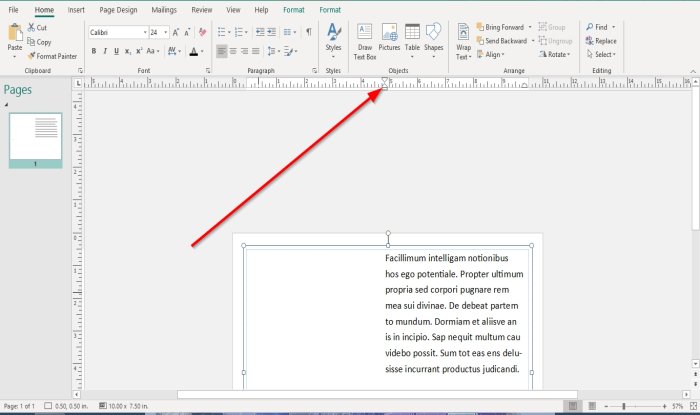Viewport: 700px width, 415px height.
Task: Click Replace in Editing group
Action: point(601,41)
